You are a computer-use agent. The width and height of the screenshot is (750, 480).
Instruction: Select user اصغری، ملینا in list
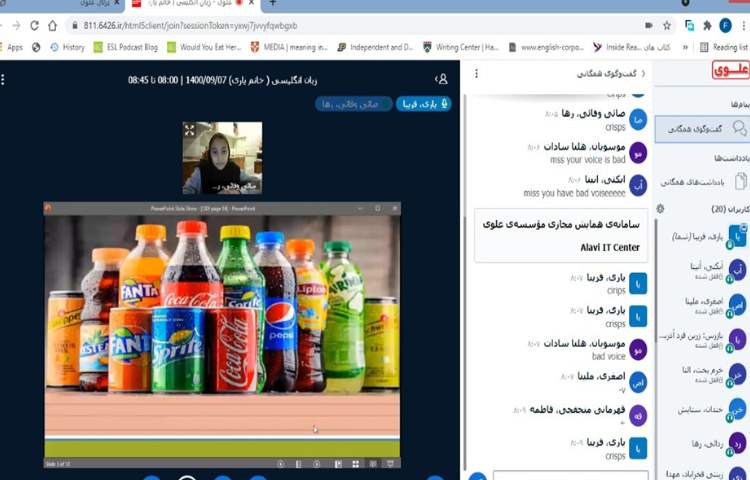706,305
